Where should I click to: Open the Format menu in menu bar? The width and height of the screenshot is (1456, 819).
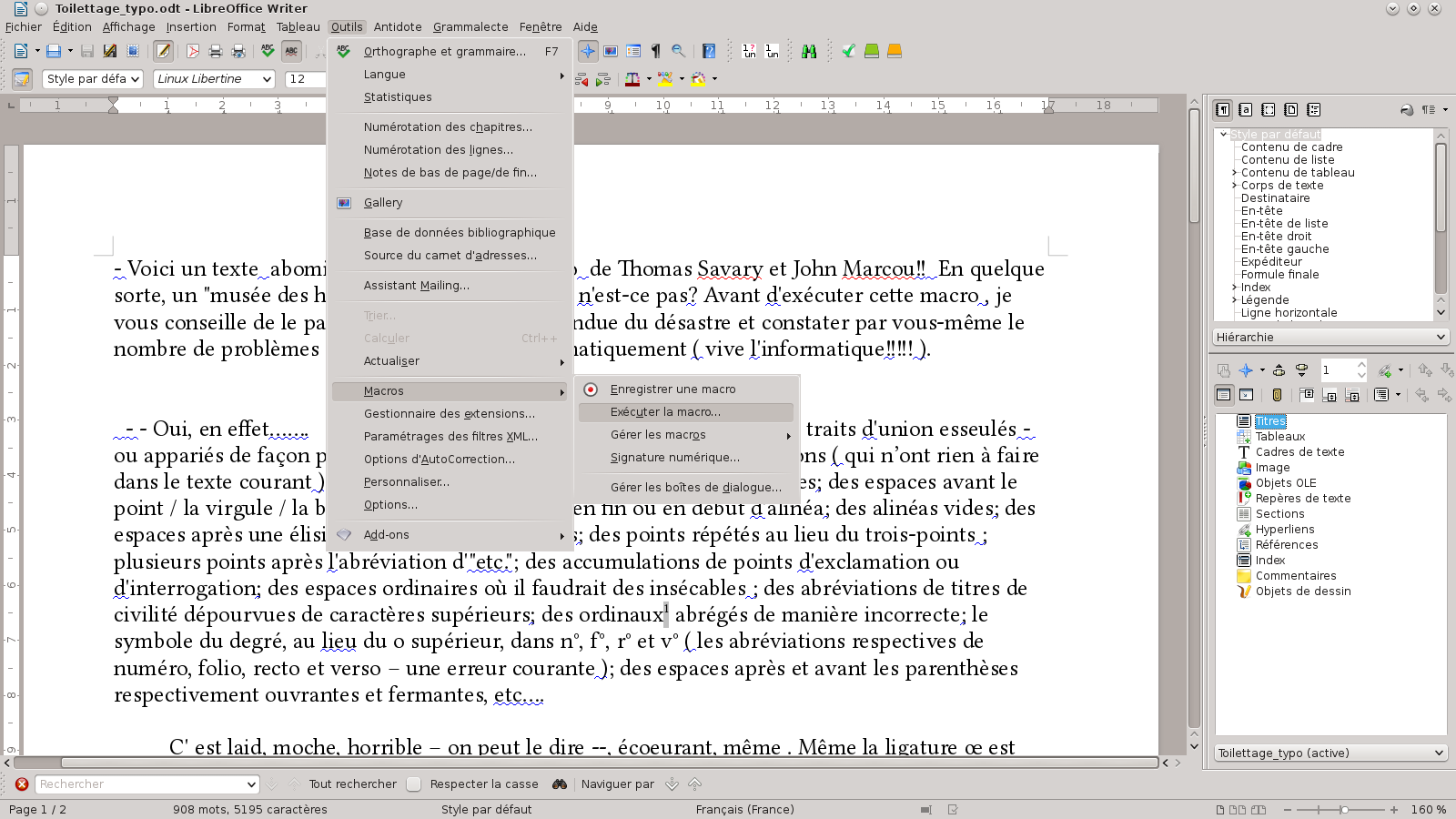[246, 27]
